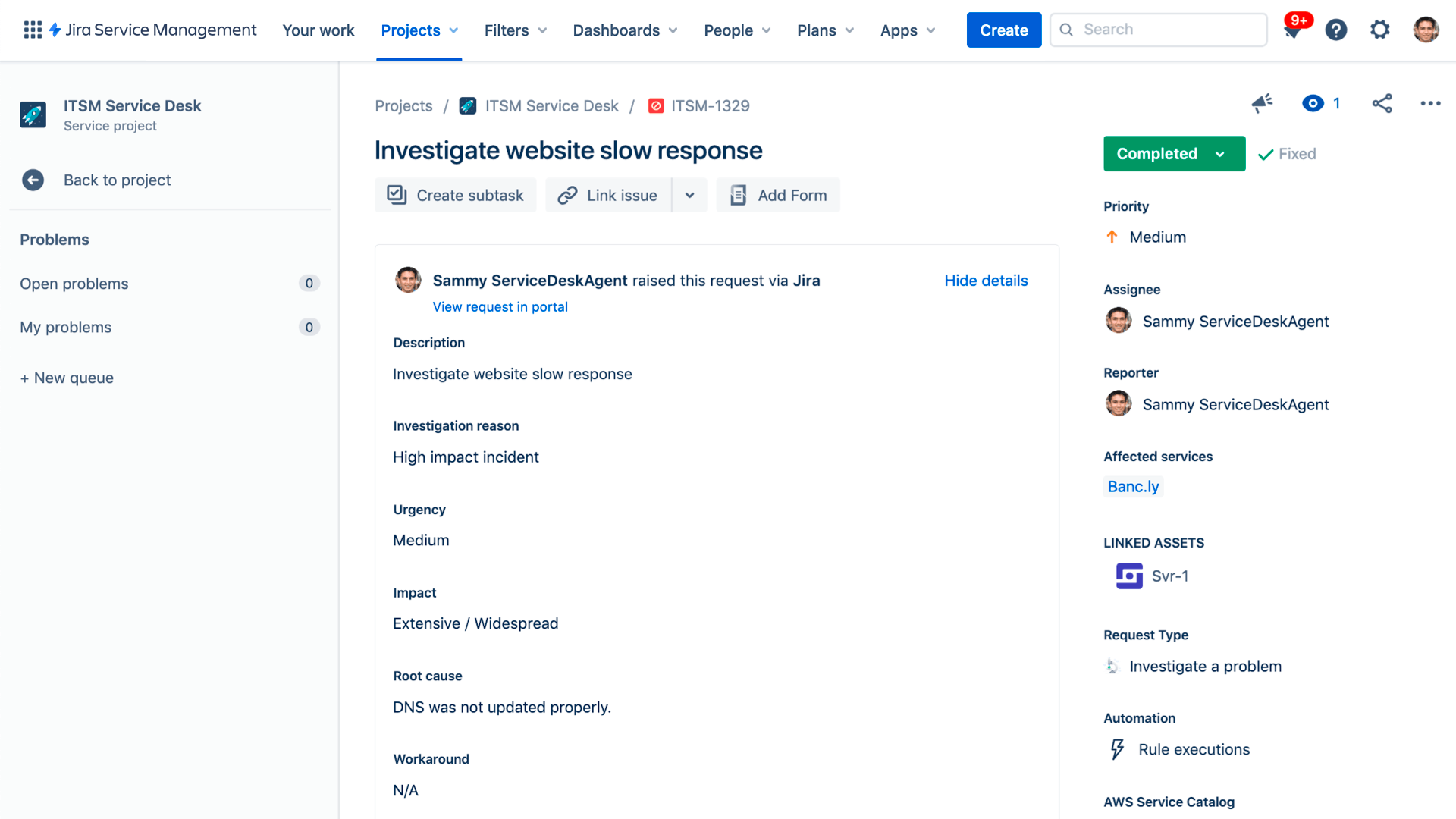Click the New queue option

(x=67, y=378)
